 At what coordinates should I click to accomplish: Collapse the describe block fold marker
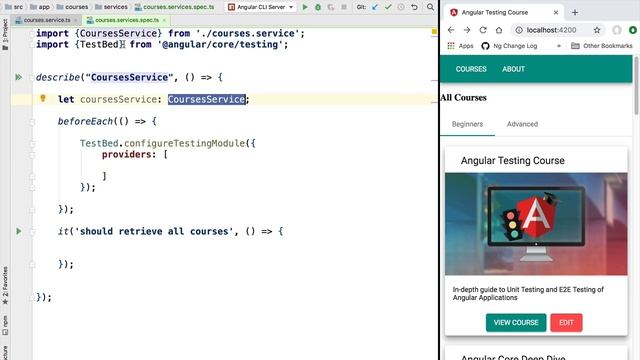(32, 77)
